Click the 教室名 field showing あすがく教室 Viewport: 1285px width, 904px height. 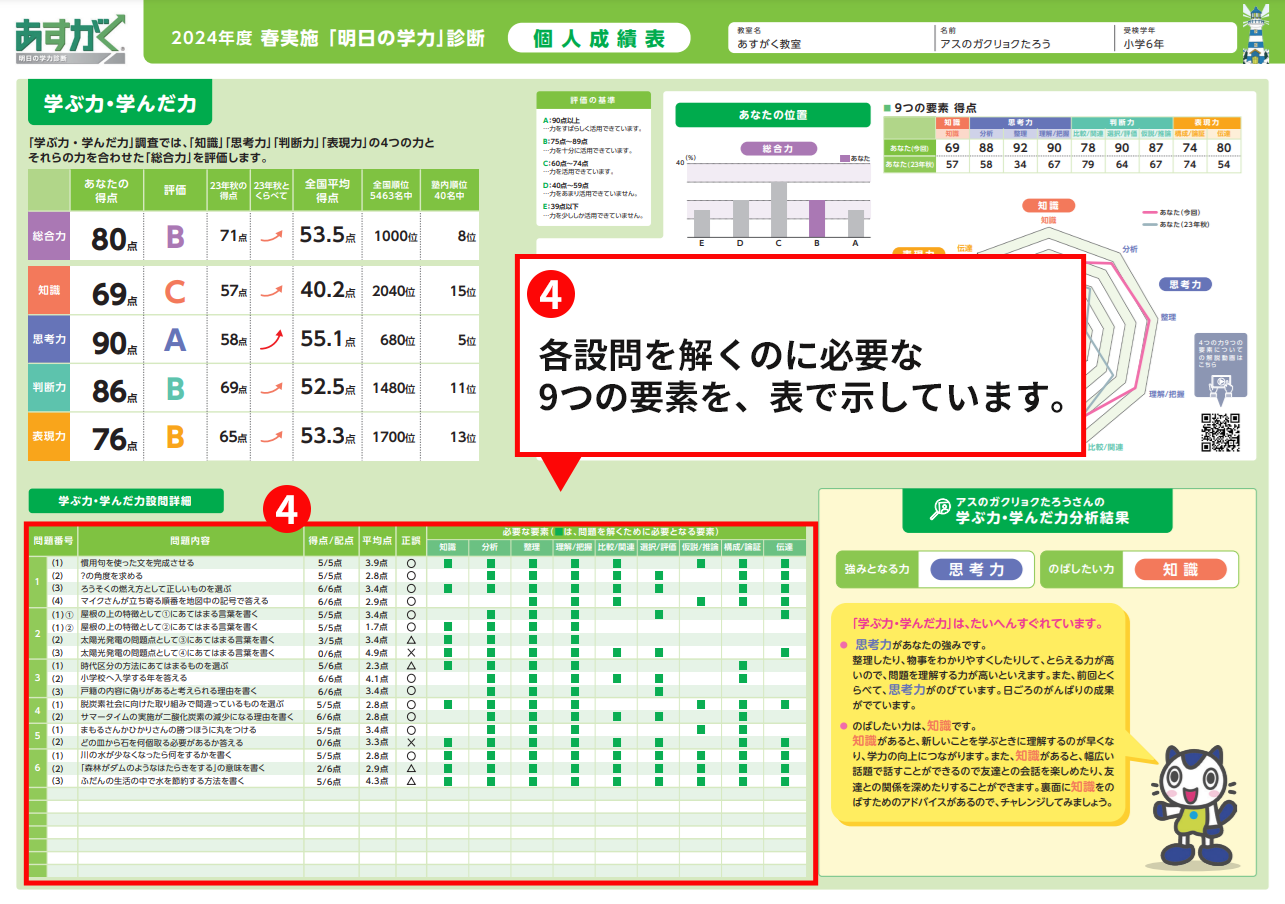(x=830, y=39)
